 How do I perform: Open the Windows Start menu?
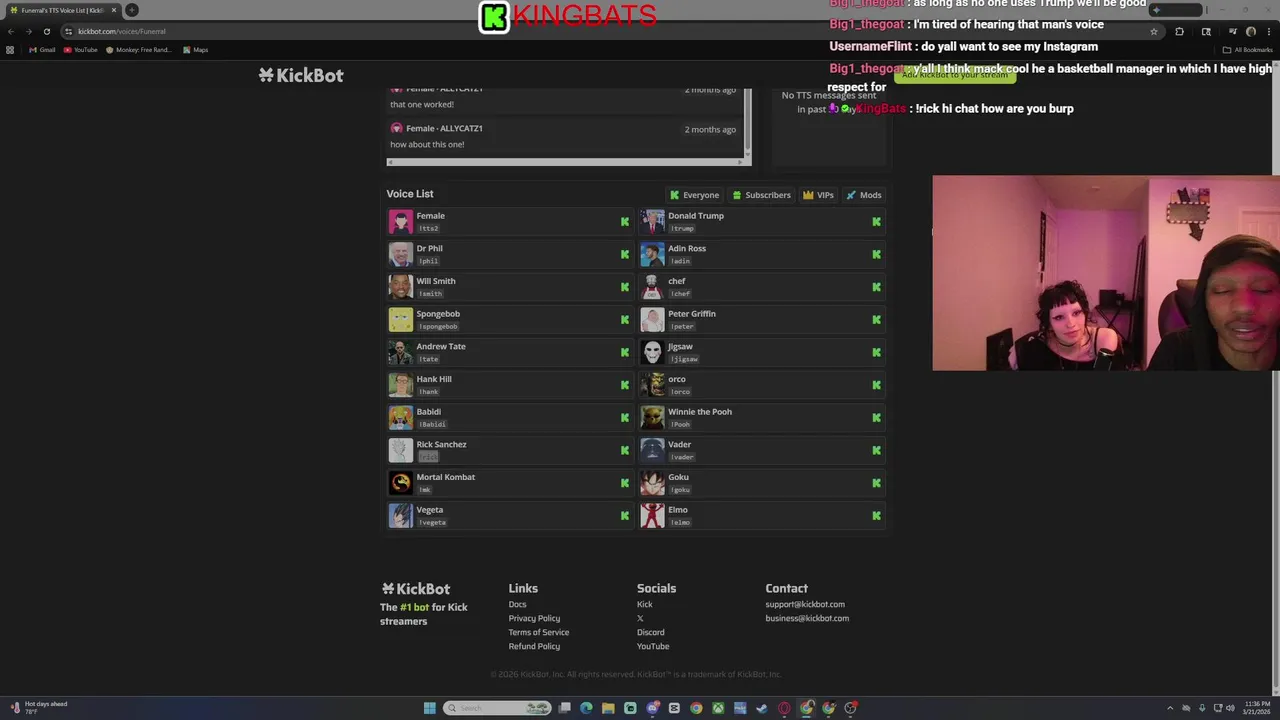click(x=430, y=708)
